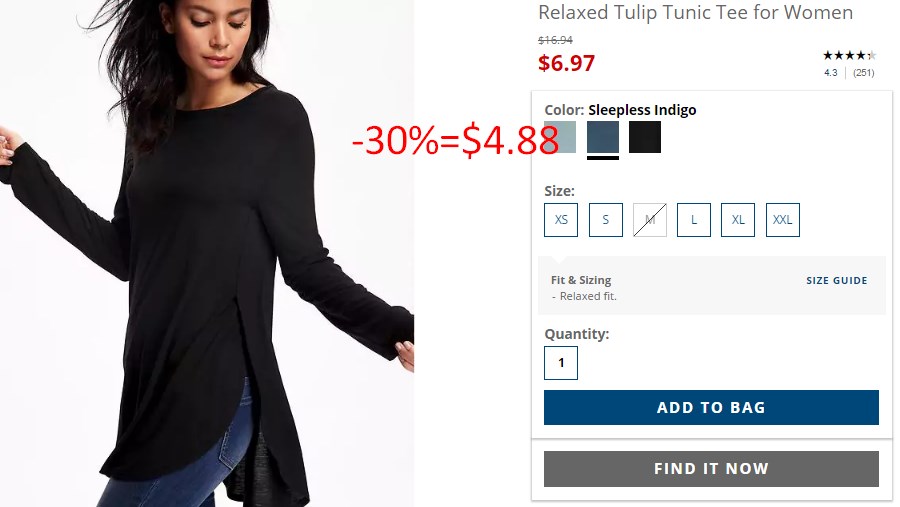Click the FIND IT NOW button
900x507 pixels.
click(x=711, y=469)
